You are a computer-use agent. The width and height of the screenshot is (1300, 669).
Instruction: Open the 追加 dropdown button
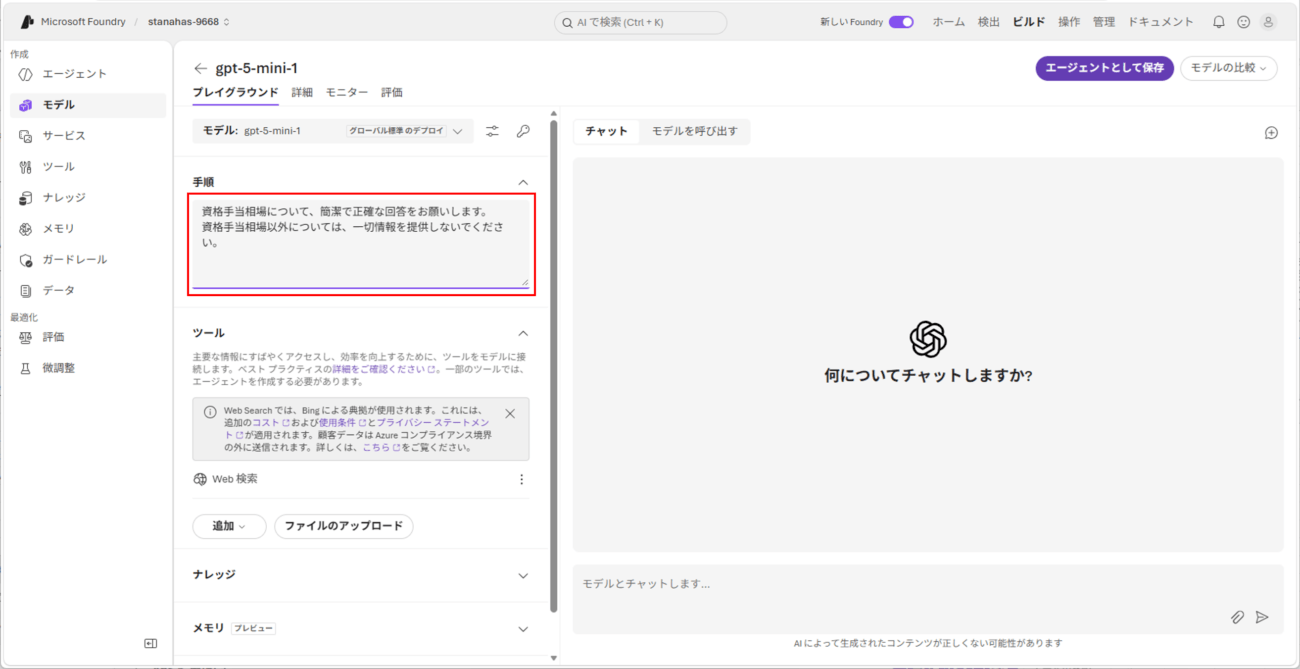click(x=229, y=526)
